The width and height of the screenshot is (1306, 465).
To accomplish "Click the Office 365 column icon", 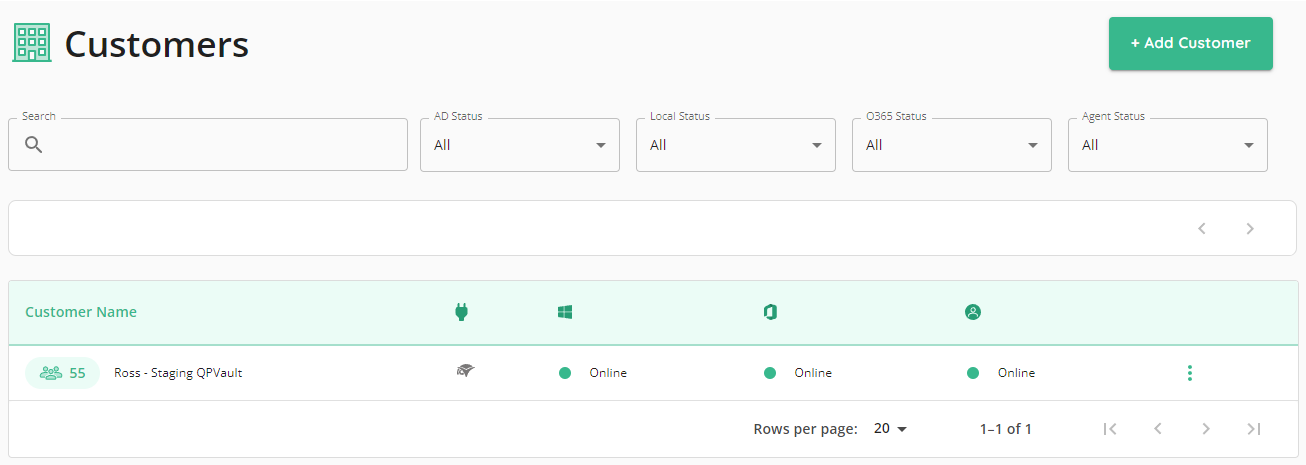I will click(x=770, y=312).
